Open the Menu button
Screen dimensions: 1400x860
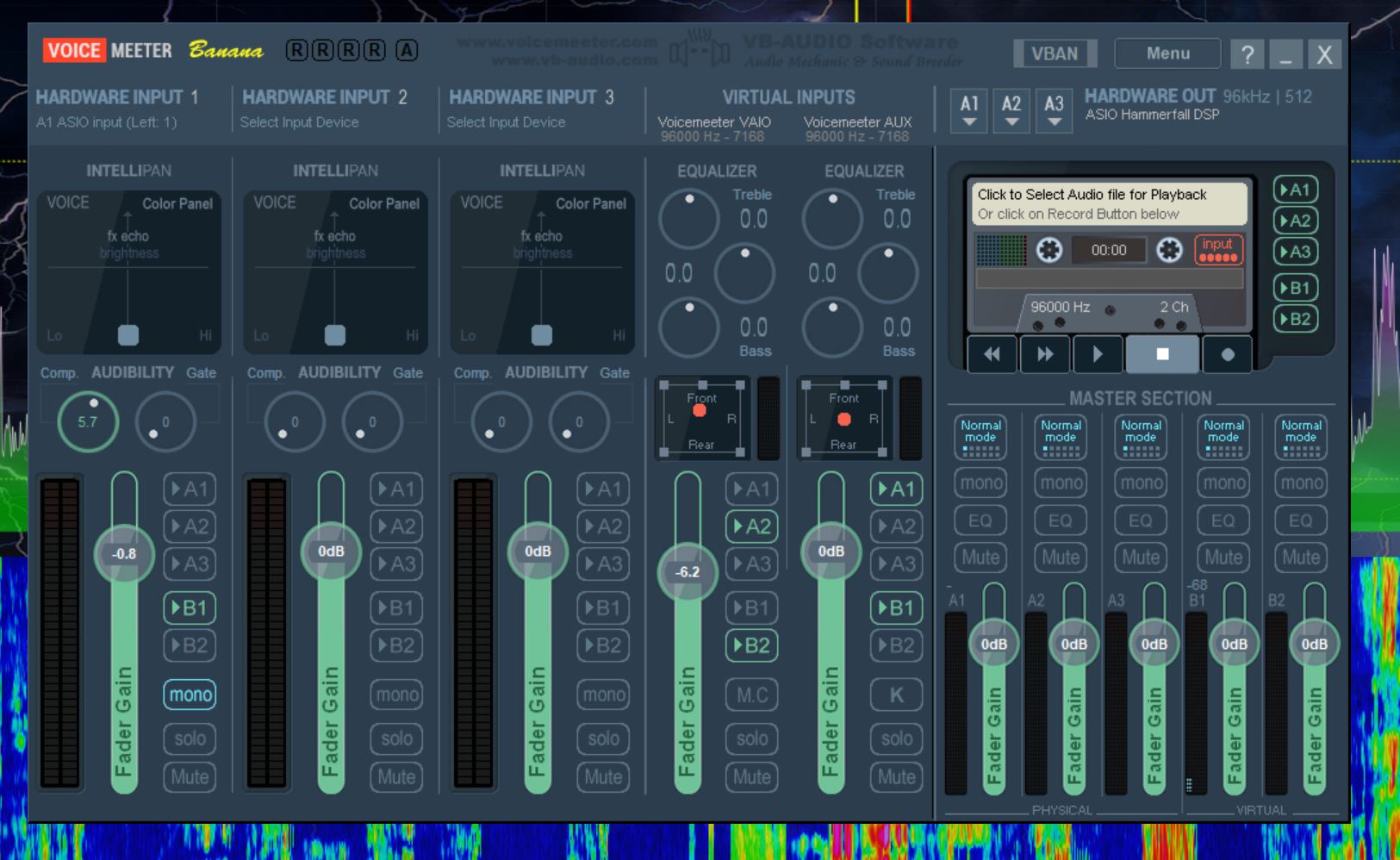point(1167,53)
